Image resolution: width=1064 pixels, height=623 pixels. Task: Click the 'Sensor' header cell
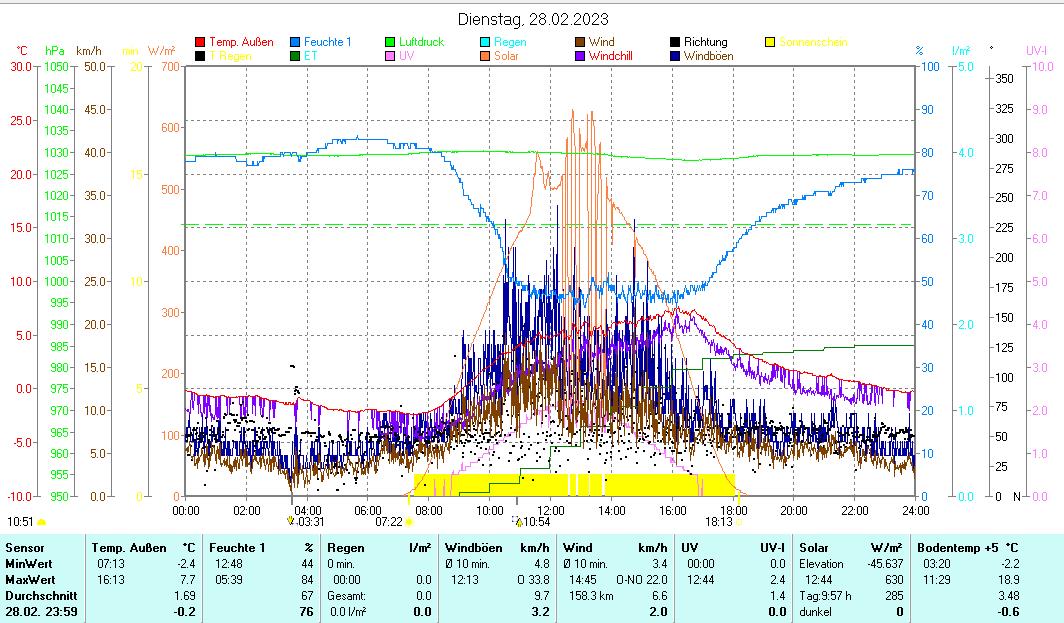pyautogui.click(x=25, y=548)
